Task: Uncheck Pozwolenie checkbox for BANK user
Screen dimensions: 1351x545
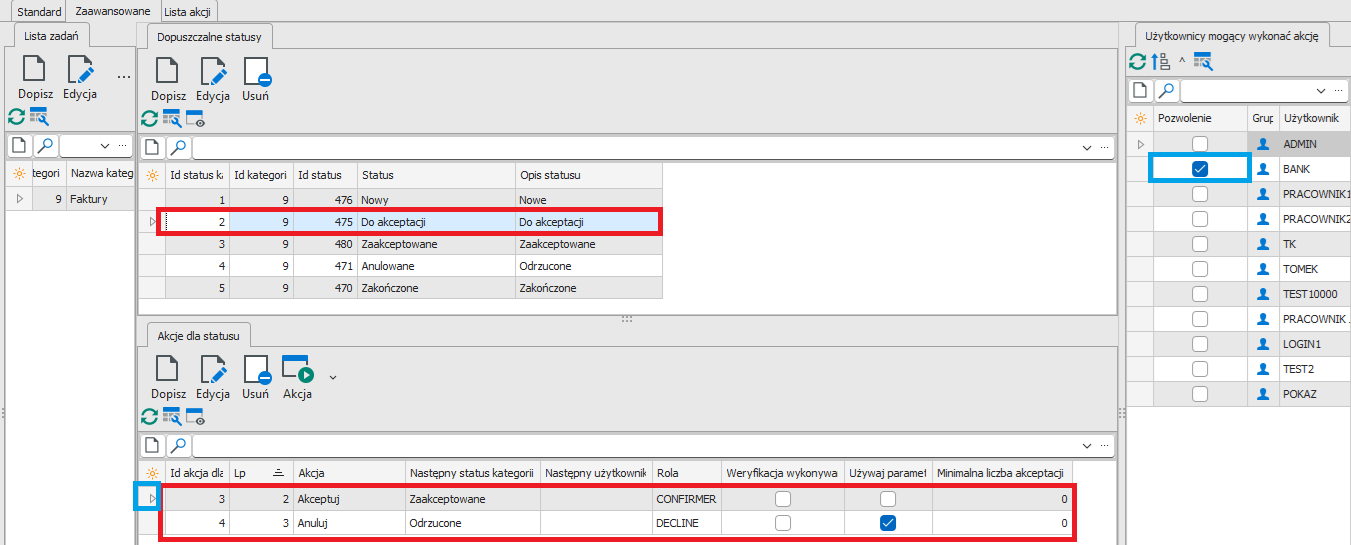Action: (x=1200, y=169)
